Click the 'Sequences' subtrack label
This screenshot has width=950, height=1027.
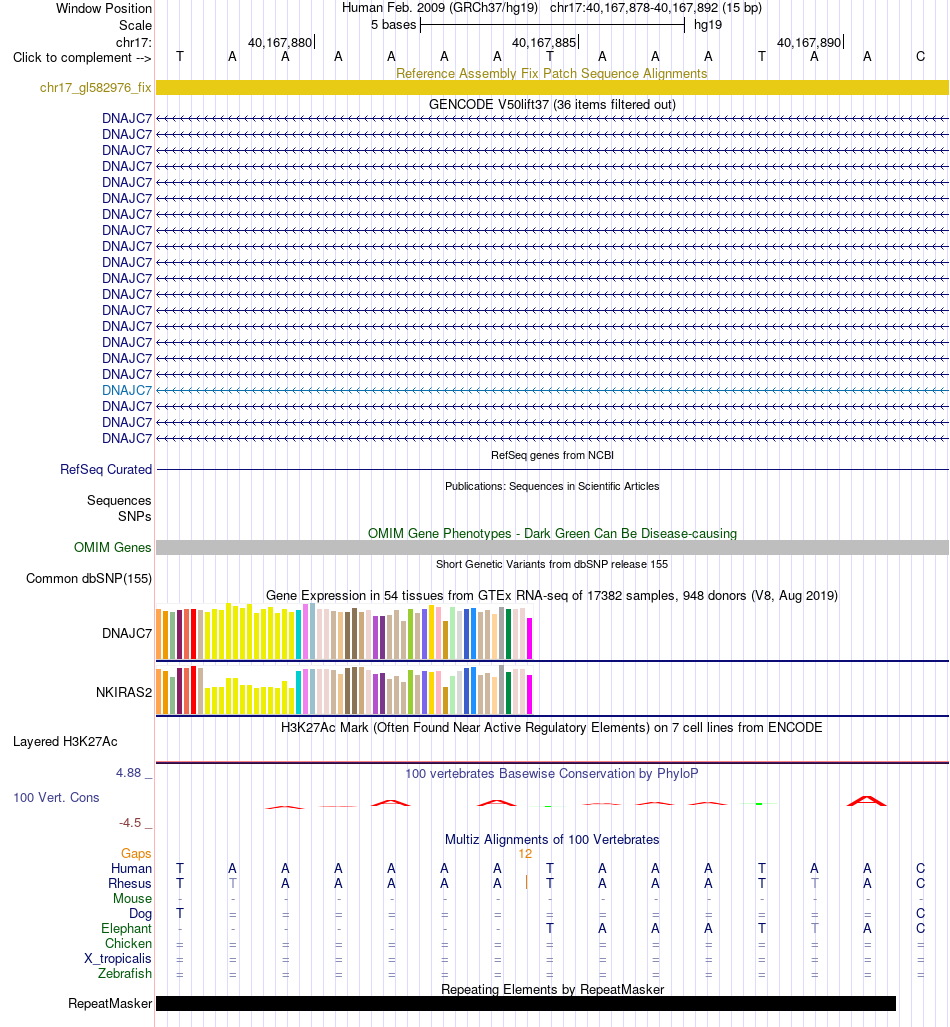point(119,500)
